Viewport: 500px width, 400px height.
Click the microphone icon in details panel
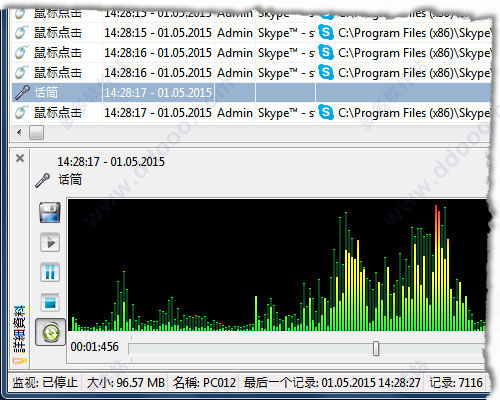(43, 180)
